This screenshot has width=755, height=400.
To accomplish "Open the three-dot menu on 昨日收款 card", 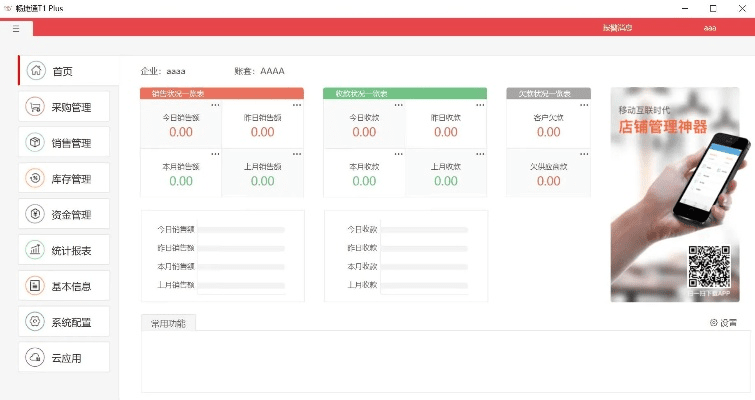I will click(x=479, y=104).
